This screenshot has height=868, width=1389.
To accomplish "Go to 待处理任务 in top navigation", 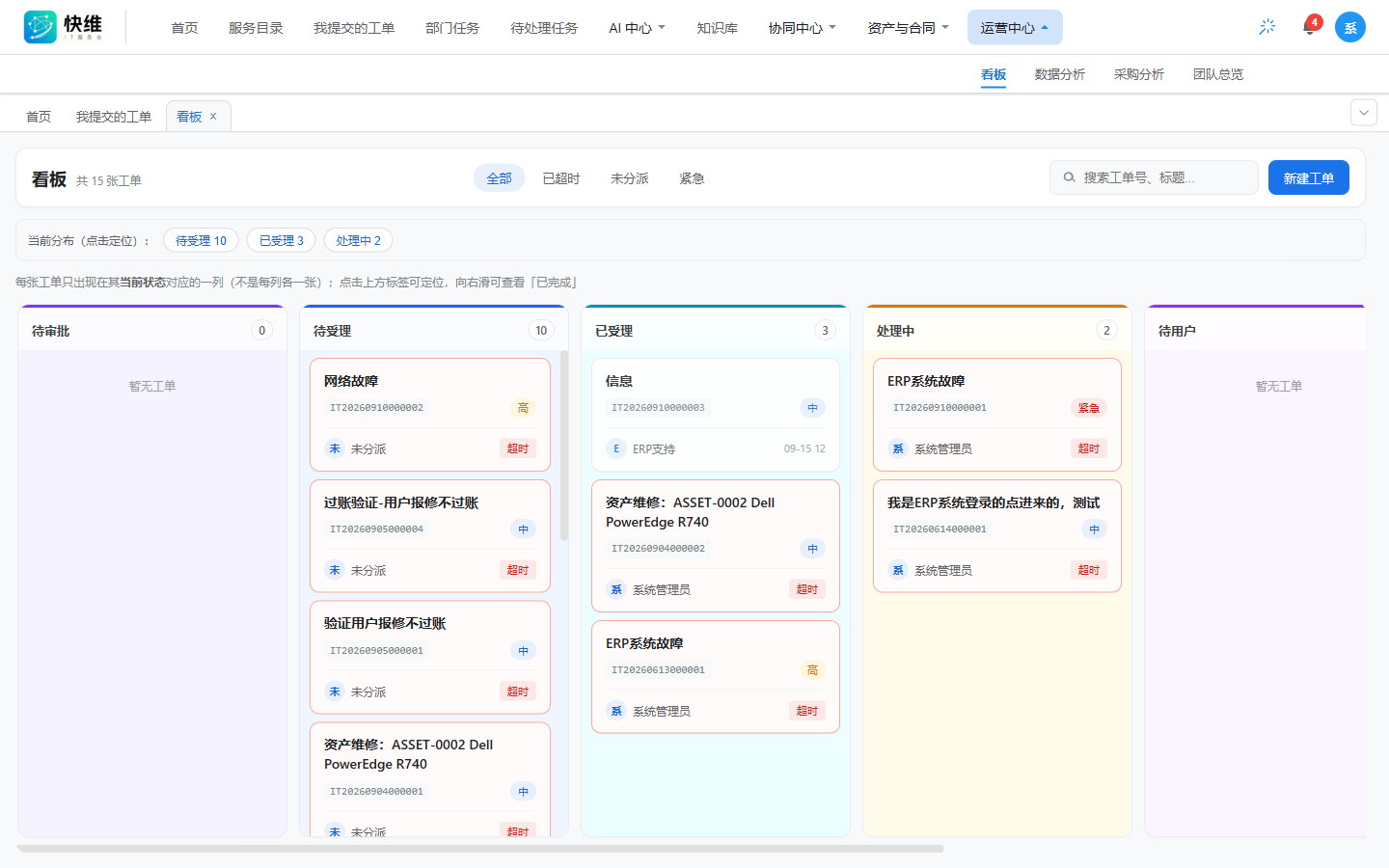I will click(544, 28).
